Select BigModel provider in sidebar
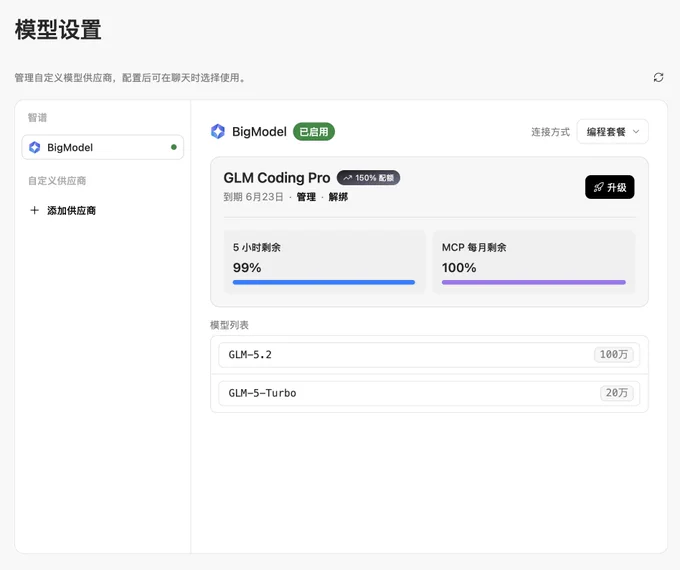Screen dimensions: 680x570 103,147
